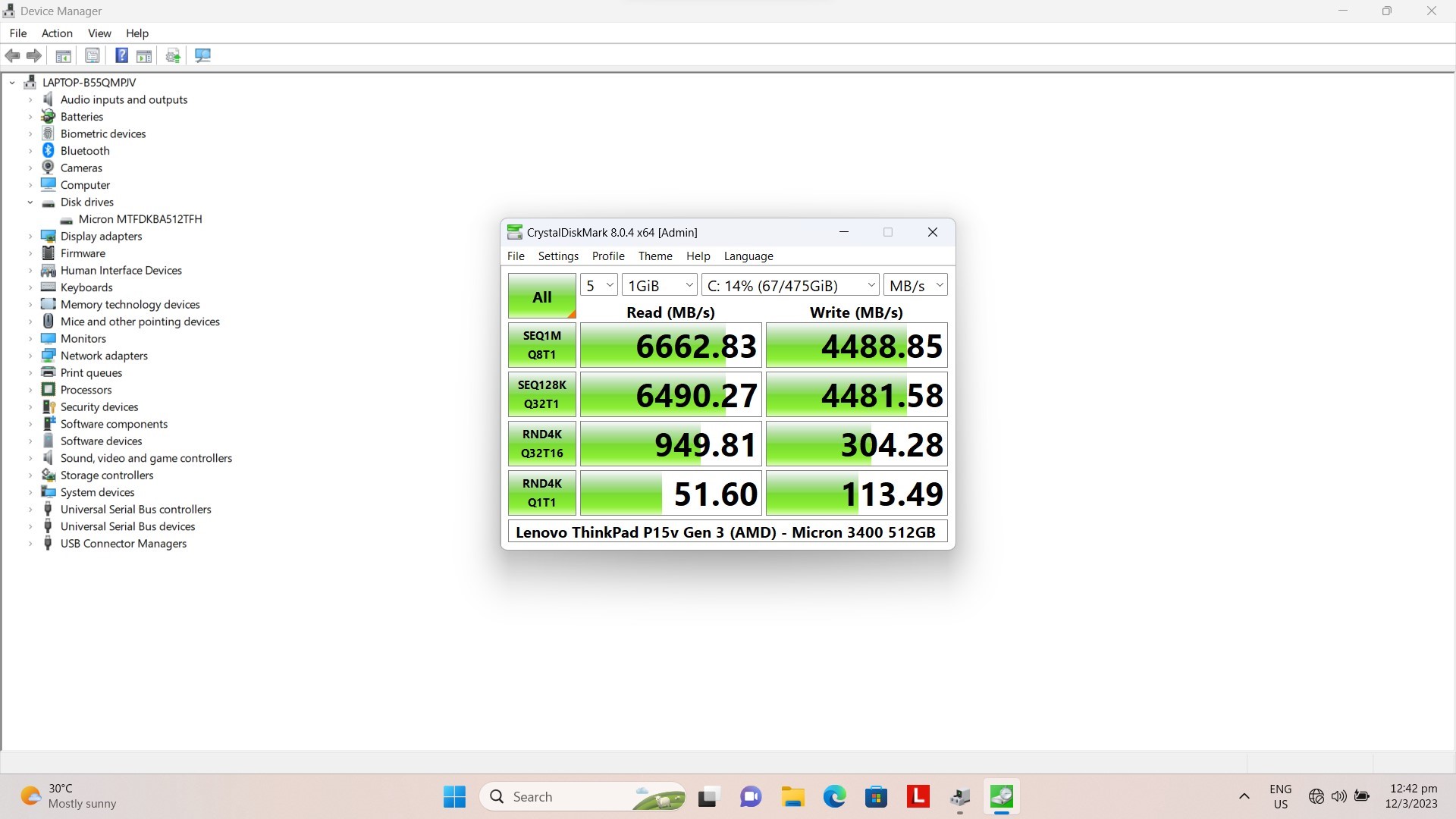Open Microsoft Edge from the taskbar

coord(835,796)
